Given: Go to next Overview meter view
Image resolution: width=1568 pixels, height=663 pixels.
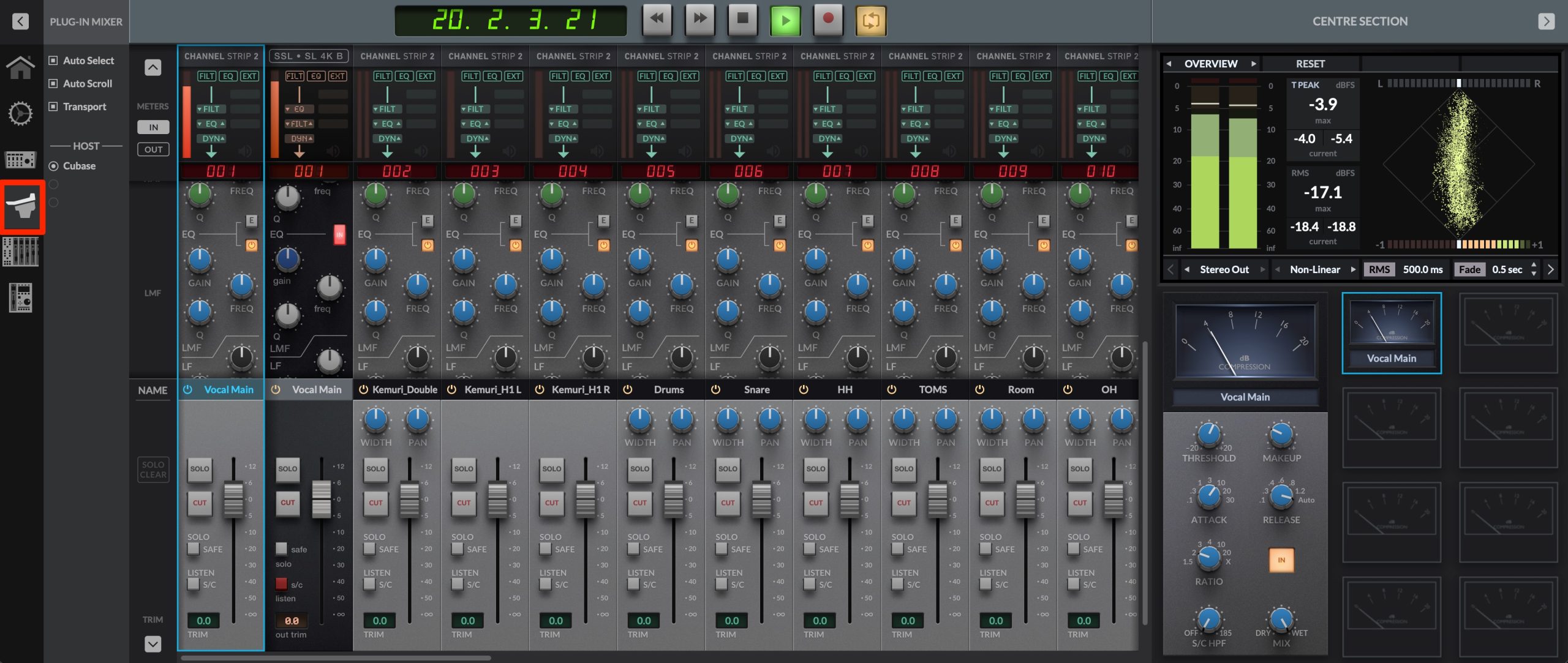Looking at the screenshot, I should (1253, 64).
